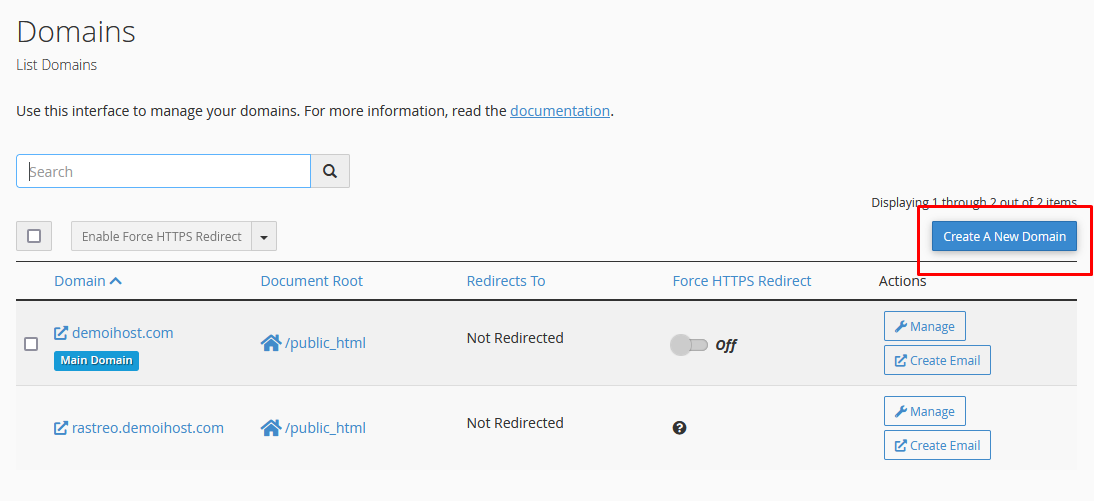Check the box for the demoihost.com row
The height and width of the screenshot is (501, 1094).
pyautogui.click(x=31, y=344)
